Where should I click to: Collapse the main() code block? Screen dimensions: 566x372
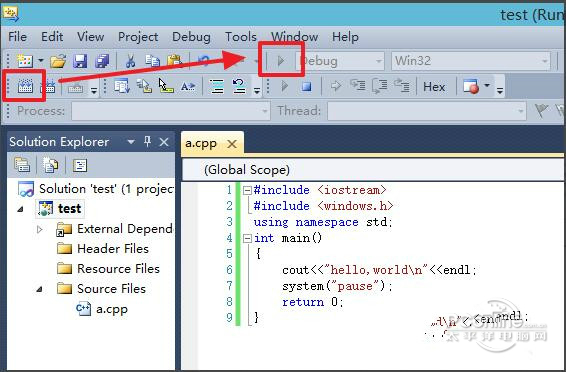247,238
